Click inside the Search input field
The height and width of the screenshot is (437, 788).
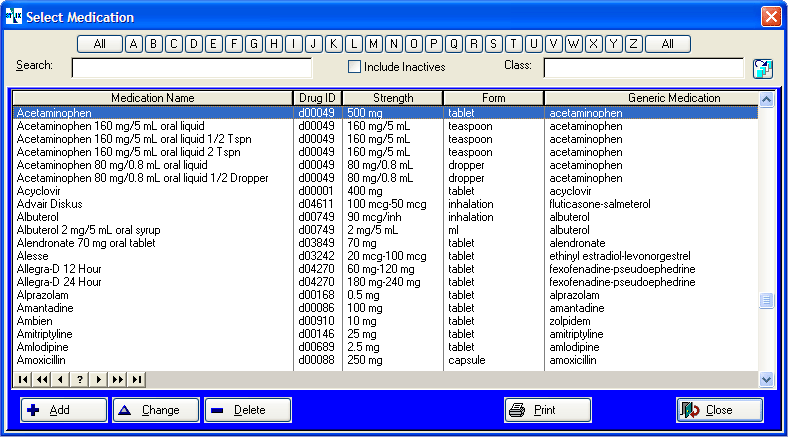pos(191,68)
